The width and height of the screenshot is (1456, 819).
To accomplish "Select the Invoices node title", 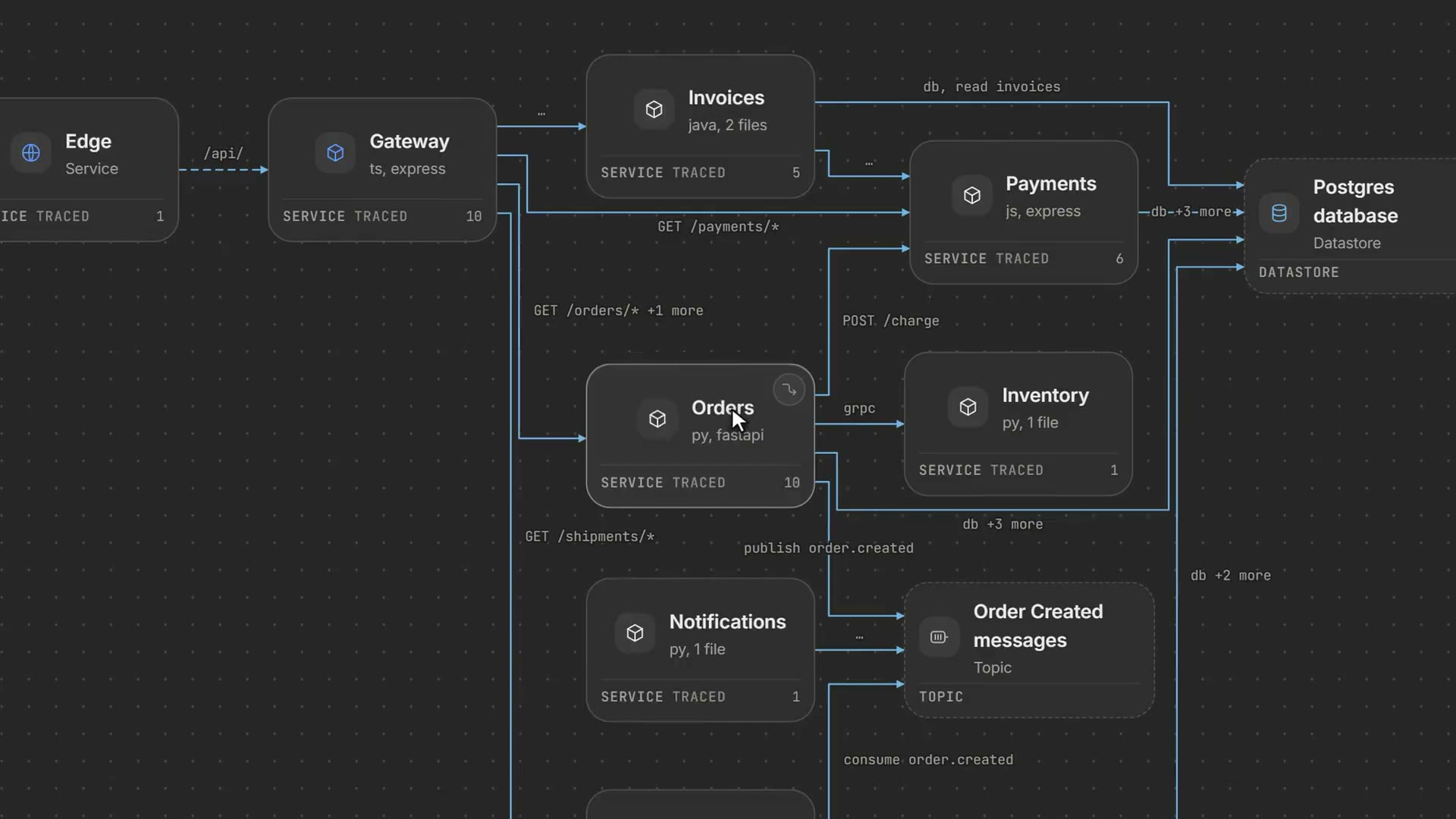I will pyautogui.click(x=726, y=98).
